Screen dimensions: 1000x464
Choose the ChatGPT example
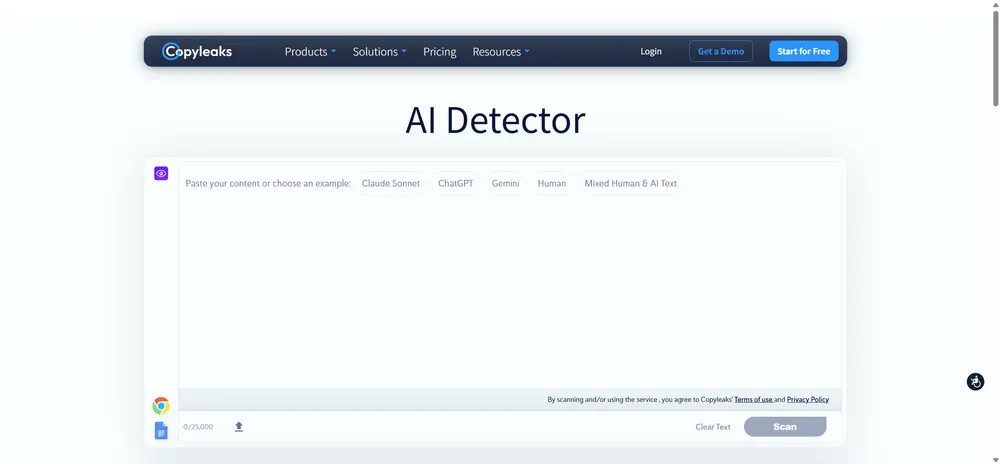(456, 183)
